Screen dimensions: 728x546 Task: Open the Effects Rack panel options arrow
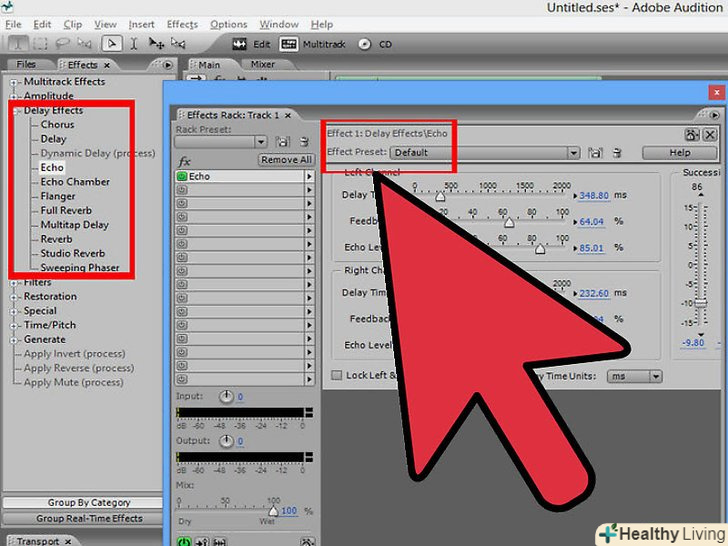[x=715, y=115]
